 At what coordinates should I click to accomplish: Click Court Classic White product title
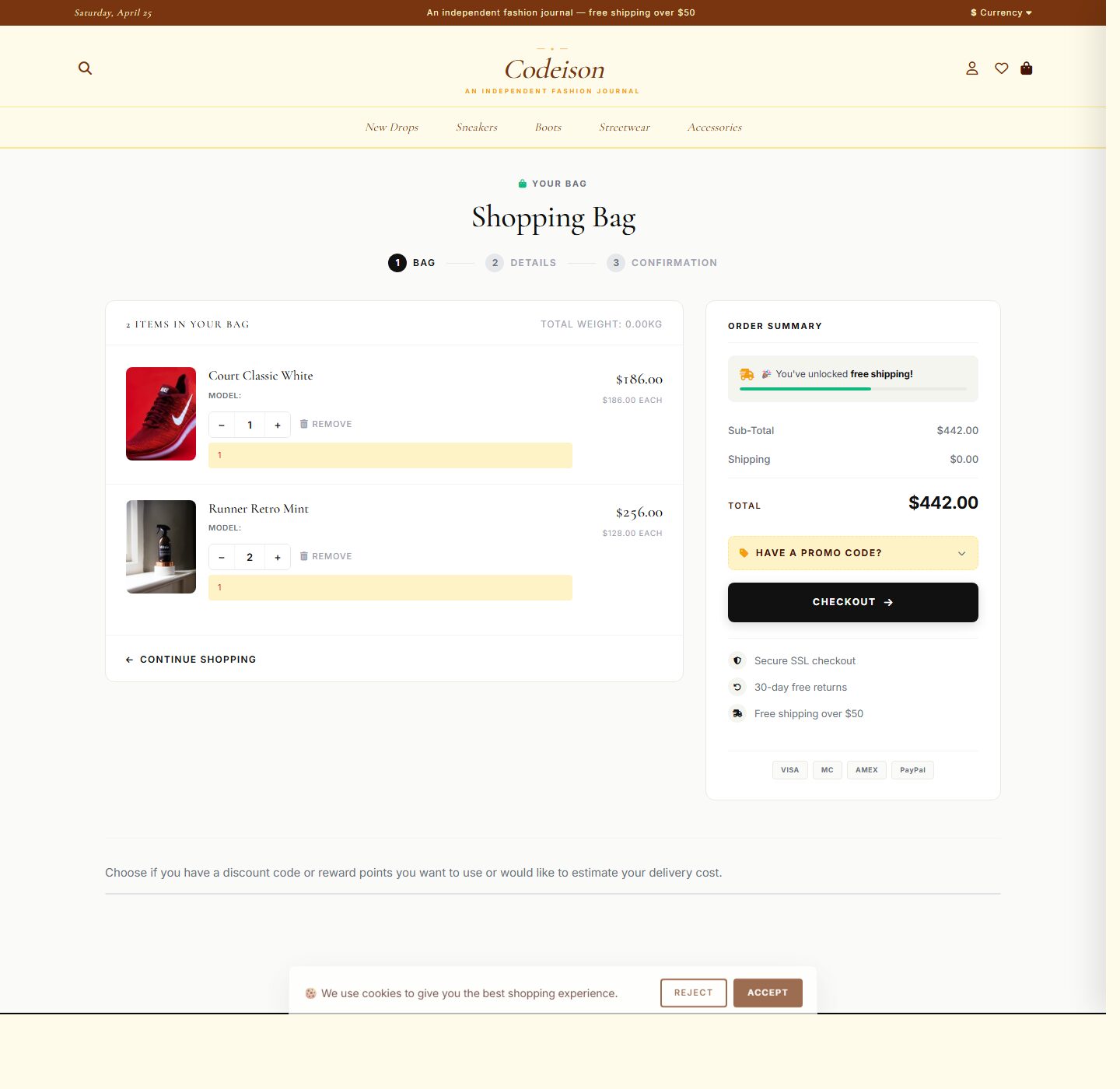coord(261,376)
